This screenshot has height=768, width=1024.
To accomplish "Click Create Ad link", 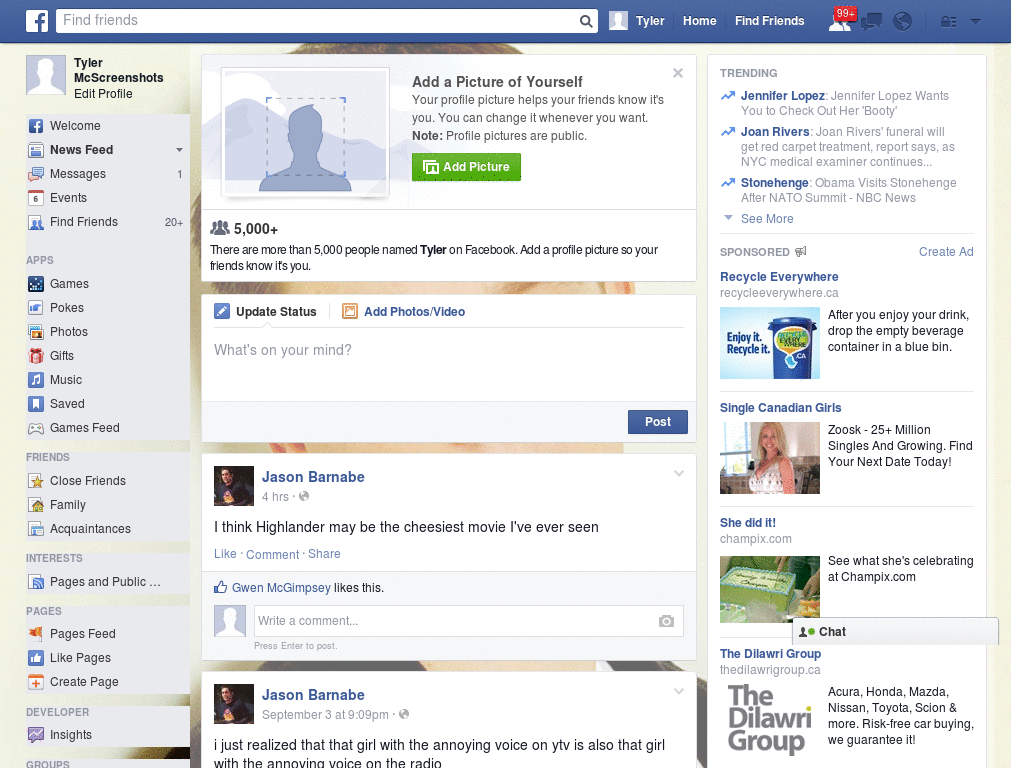I will coord(946,252).
